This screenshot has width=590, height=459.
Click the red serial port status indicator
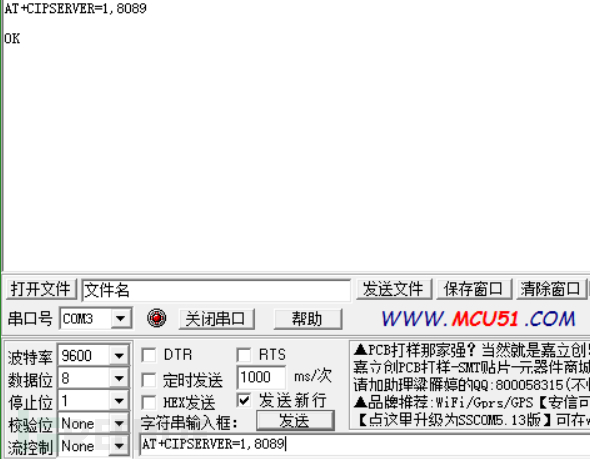[157, 318]
